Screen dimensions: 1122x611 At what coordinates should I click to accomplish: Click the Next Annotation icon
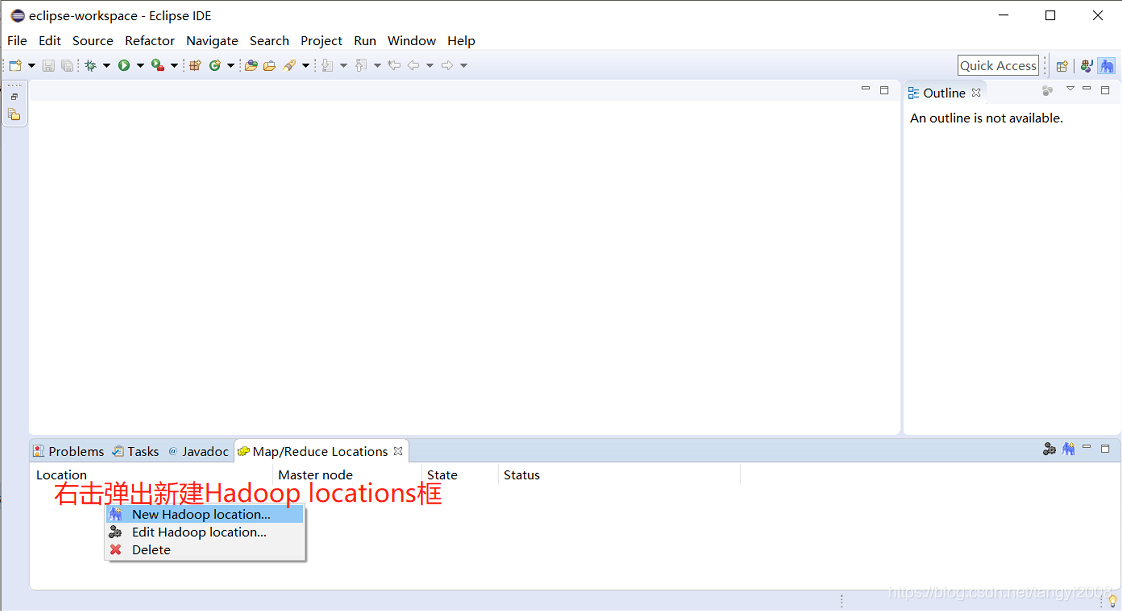point(327,66)
